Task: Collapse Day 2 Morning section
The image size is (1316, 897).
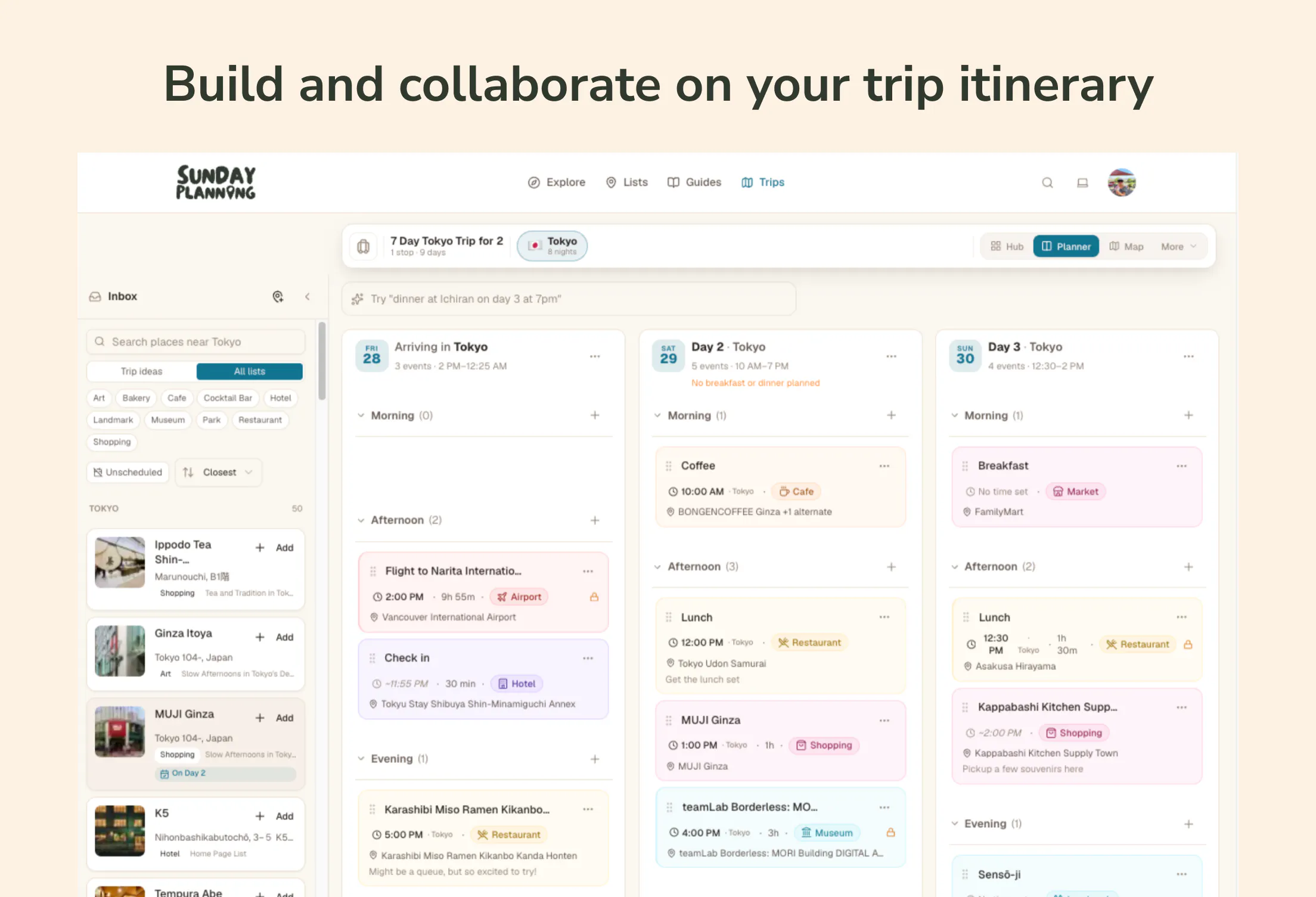Action: (657, 415)
